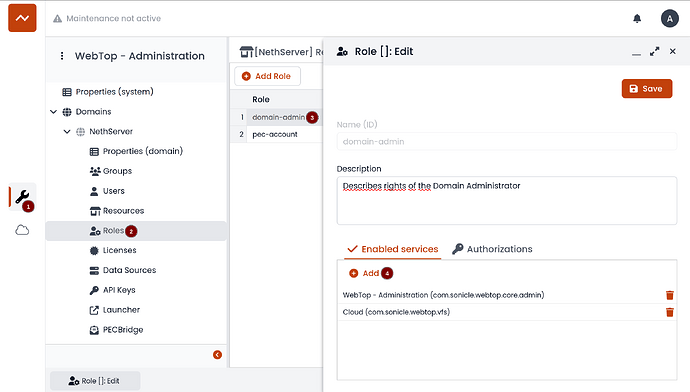Expand the Role edit panel to fullscreen
The image size is (690, 392).
coord(654,51)
